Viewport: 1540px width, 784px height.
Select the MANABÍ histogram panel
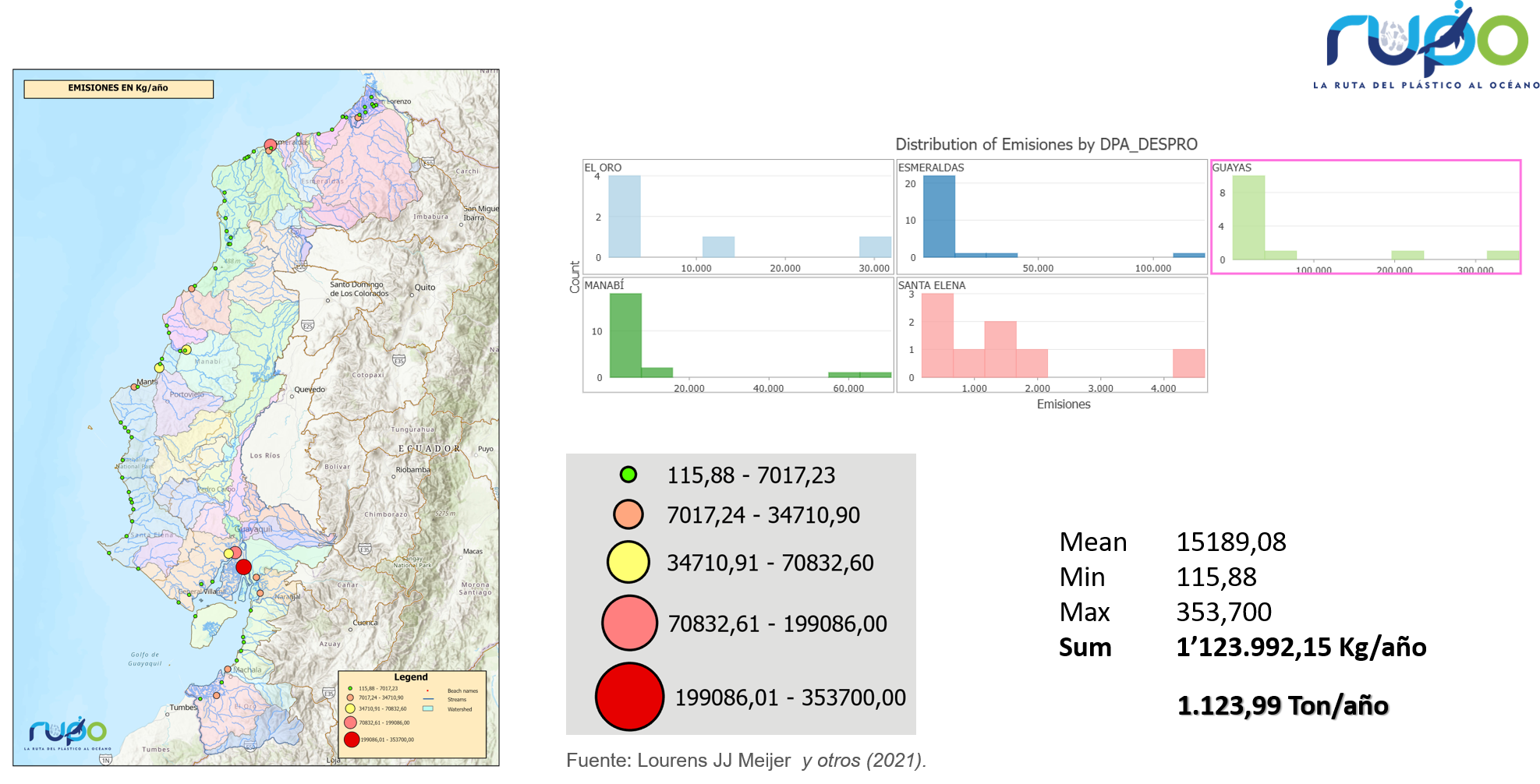(738, 335)
